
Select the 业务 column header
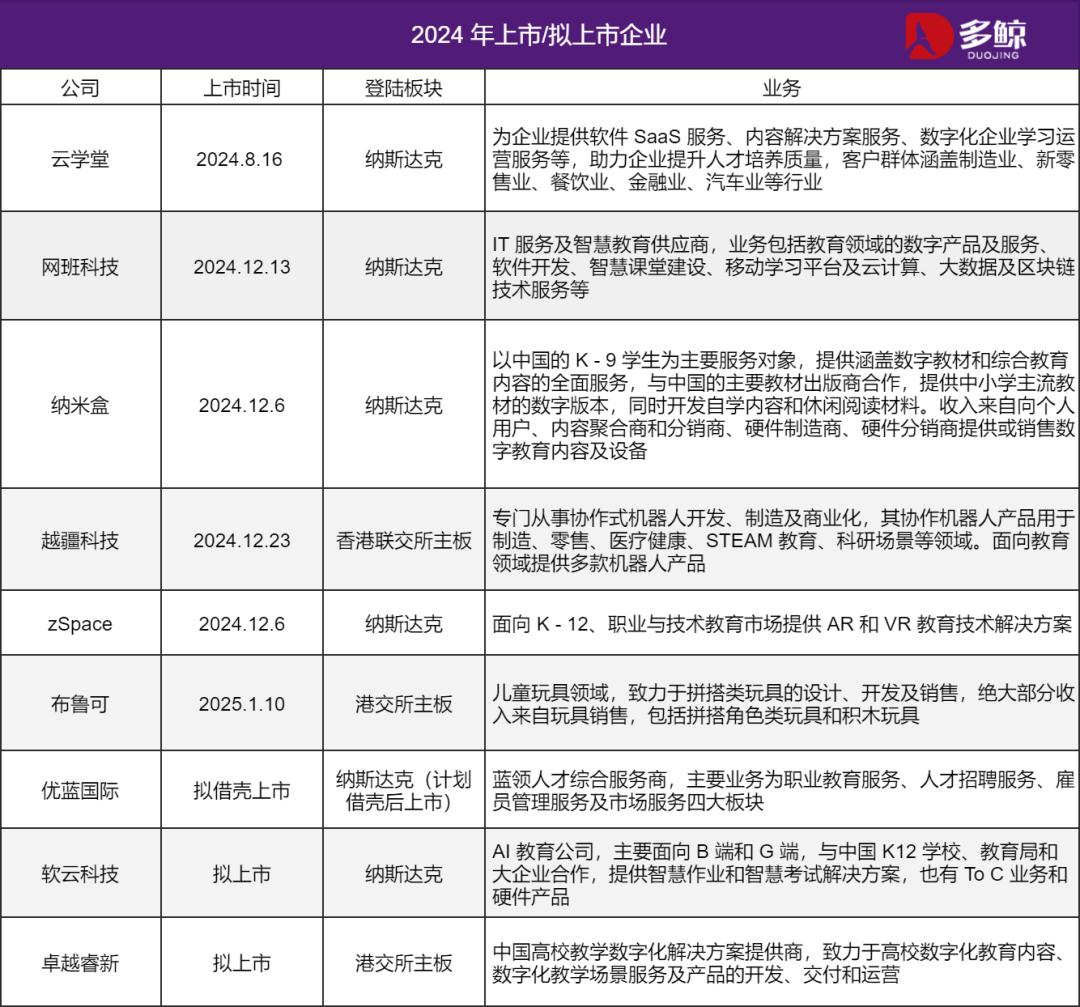782,88
